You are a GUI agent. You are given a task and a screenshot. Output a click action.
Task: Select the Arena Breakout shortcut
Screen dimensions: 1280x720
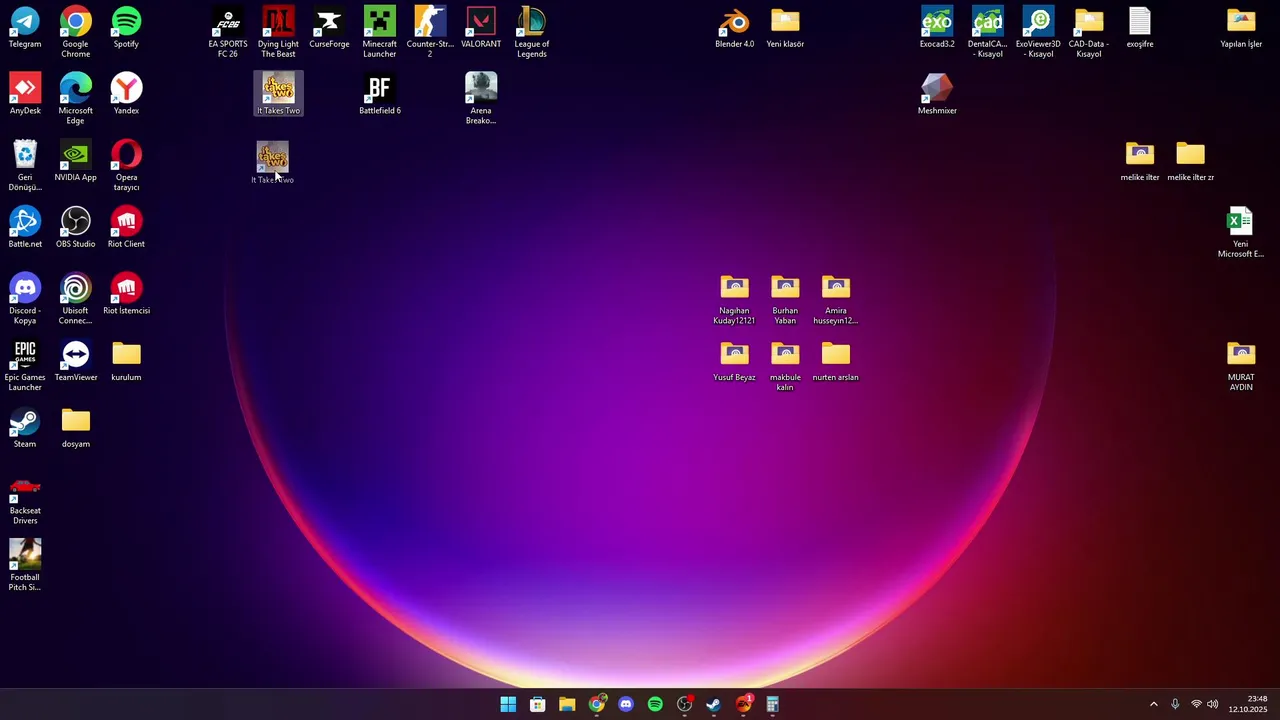pyautogui.click(x=481, y=99)
